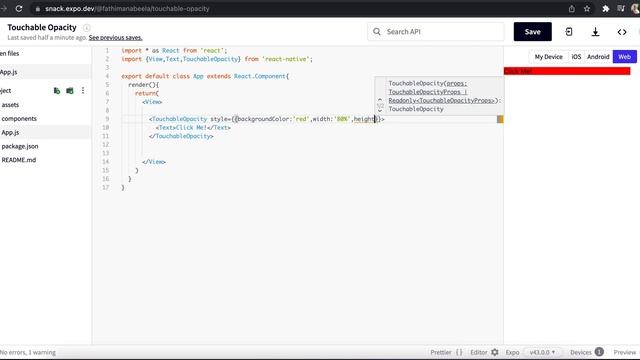
Task: Open README.md file
Action: [x=19, y=160]
